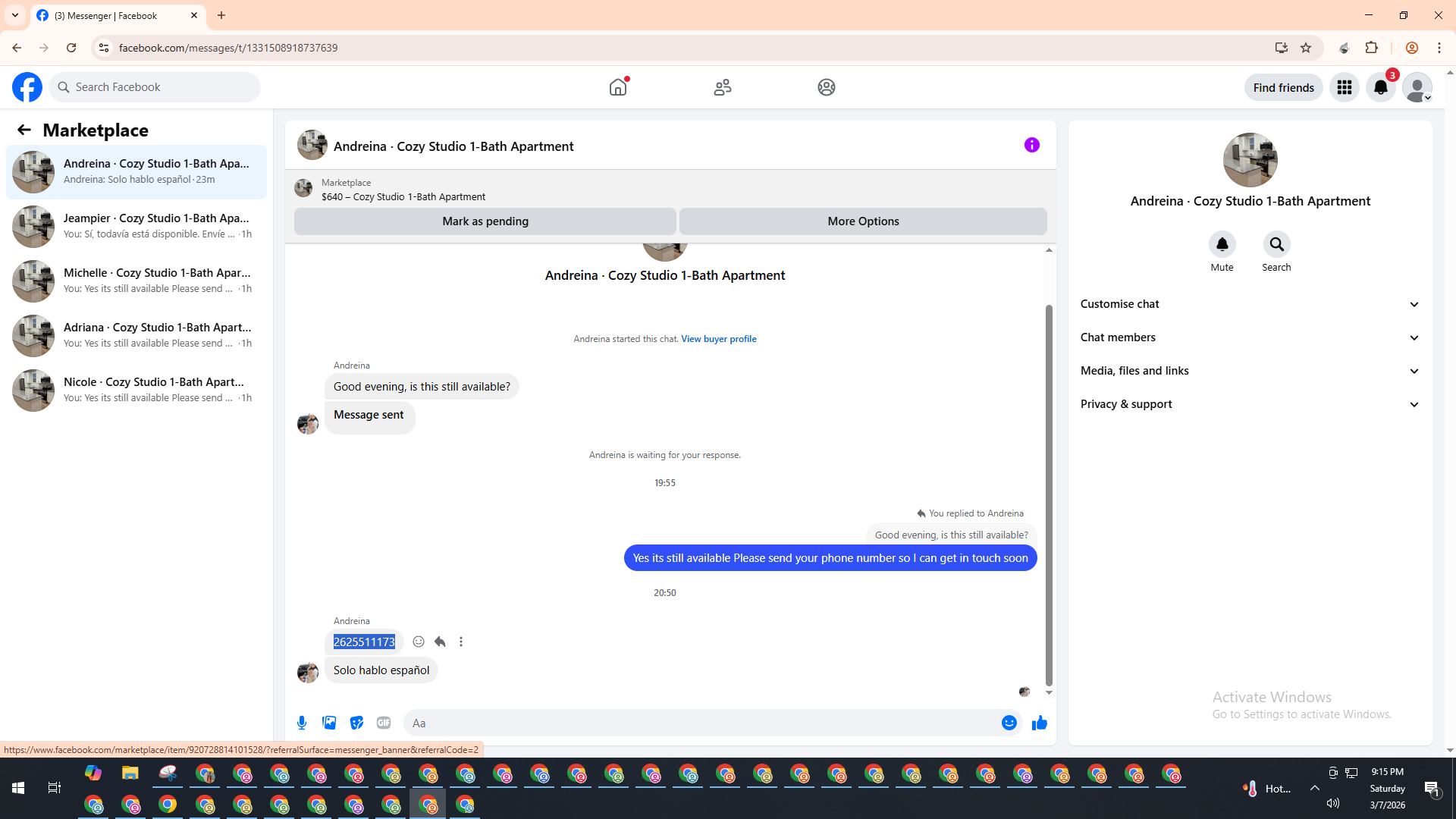Viewport: 1456px width, 819px height.
Task: Open the Chrome menu three dots
Action: pyautogui.click(x=1439, y=48)
